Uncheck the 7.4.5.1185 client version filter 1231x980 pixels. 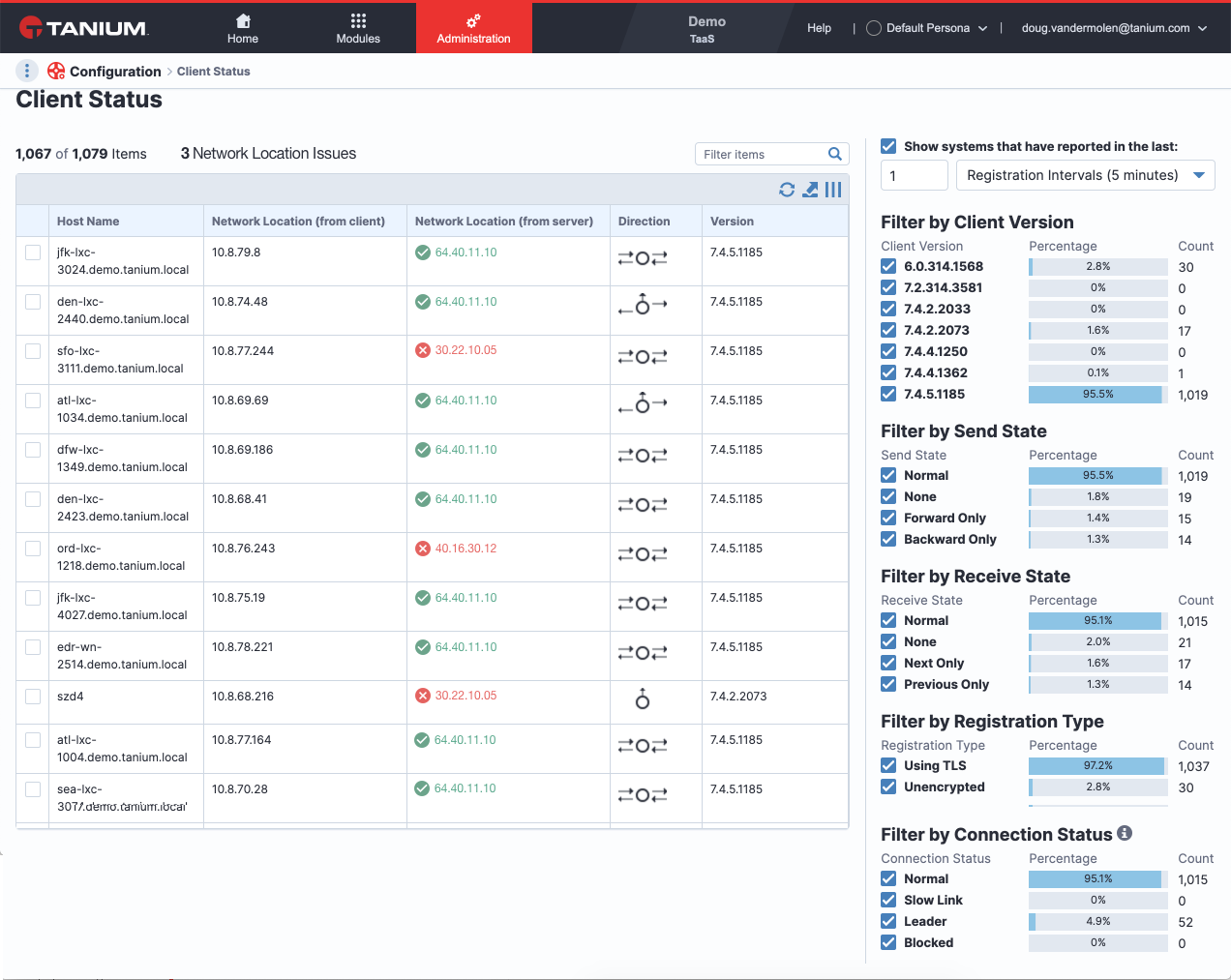888,394
